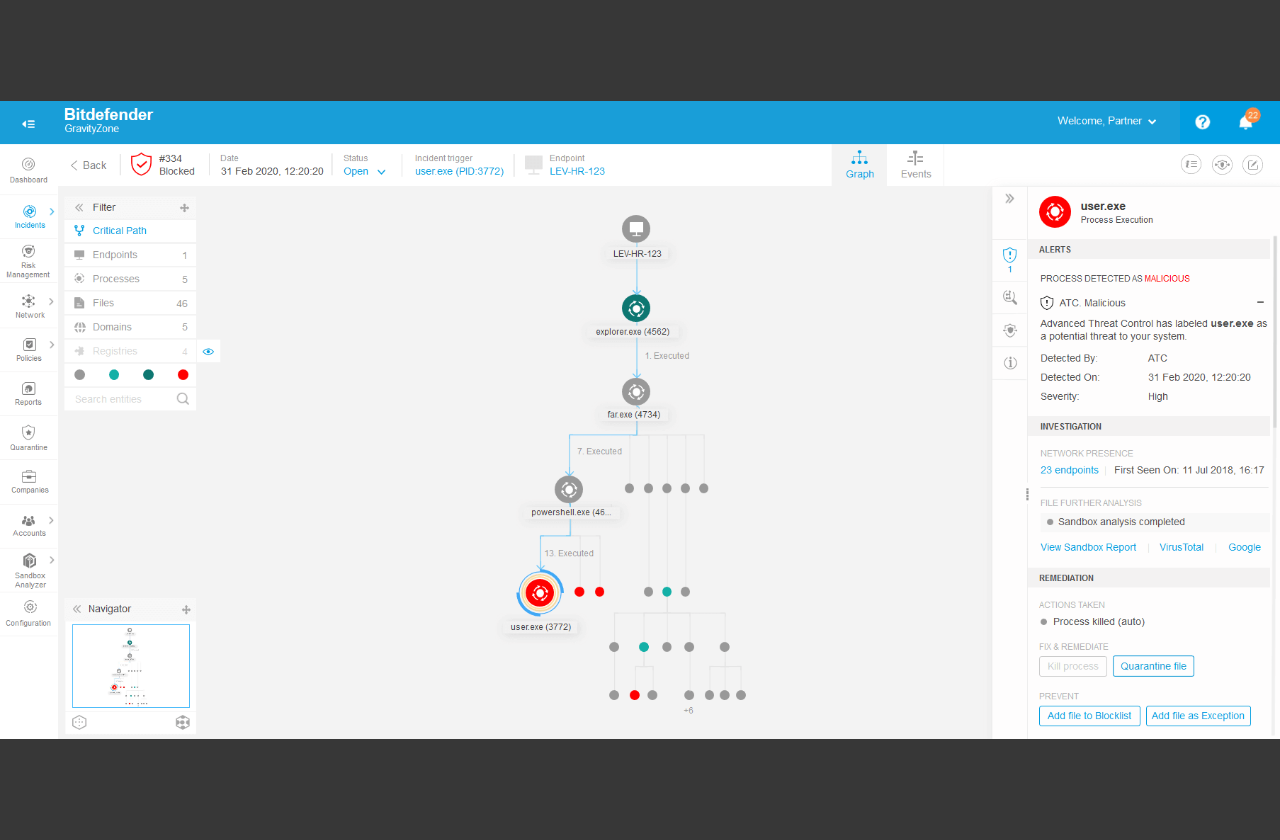Toggle the Files filter row
Screen dimensions: 1280x840
tap(130, 303)
